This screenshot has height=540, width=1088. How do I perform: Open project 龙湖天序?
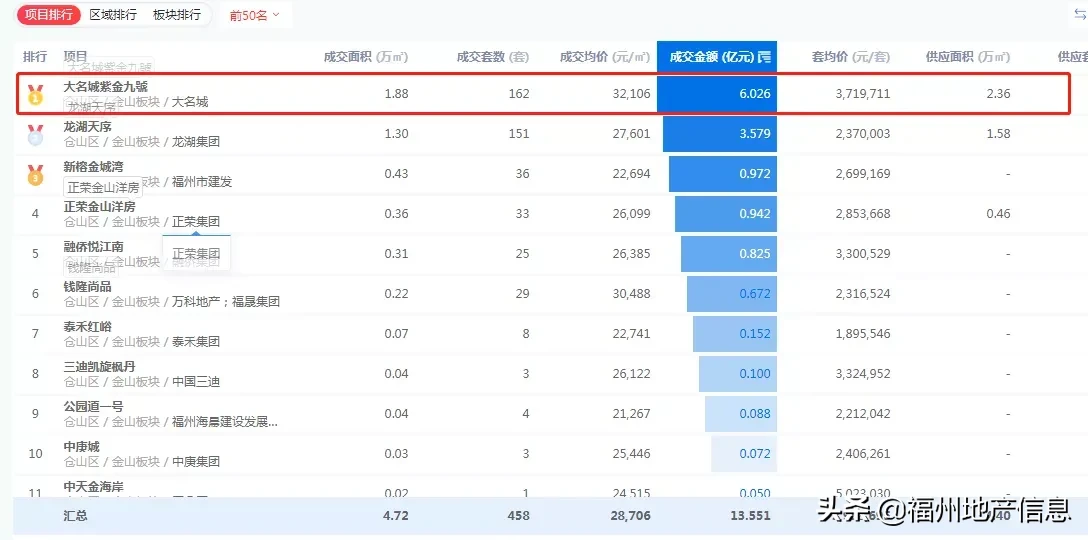pyautogui.click(x=87, y=127)
